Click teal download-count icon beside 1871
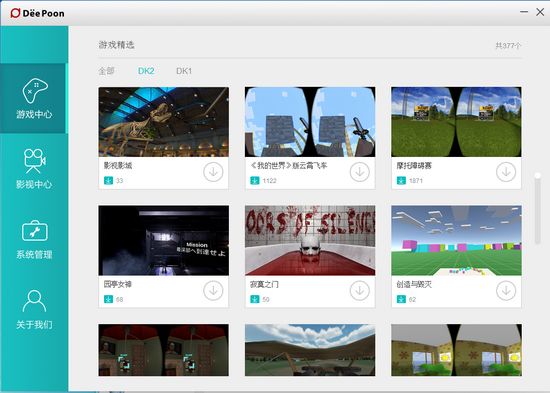This screenshot has width=550, height=393. click(x=401, y=181)
